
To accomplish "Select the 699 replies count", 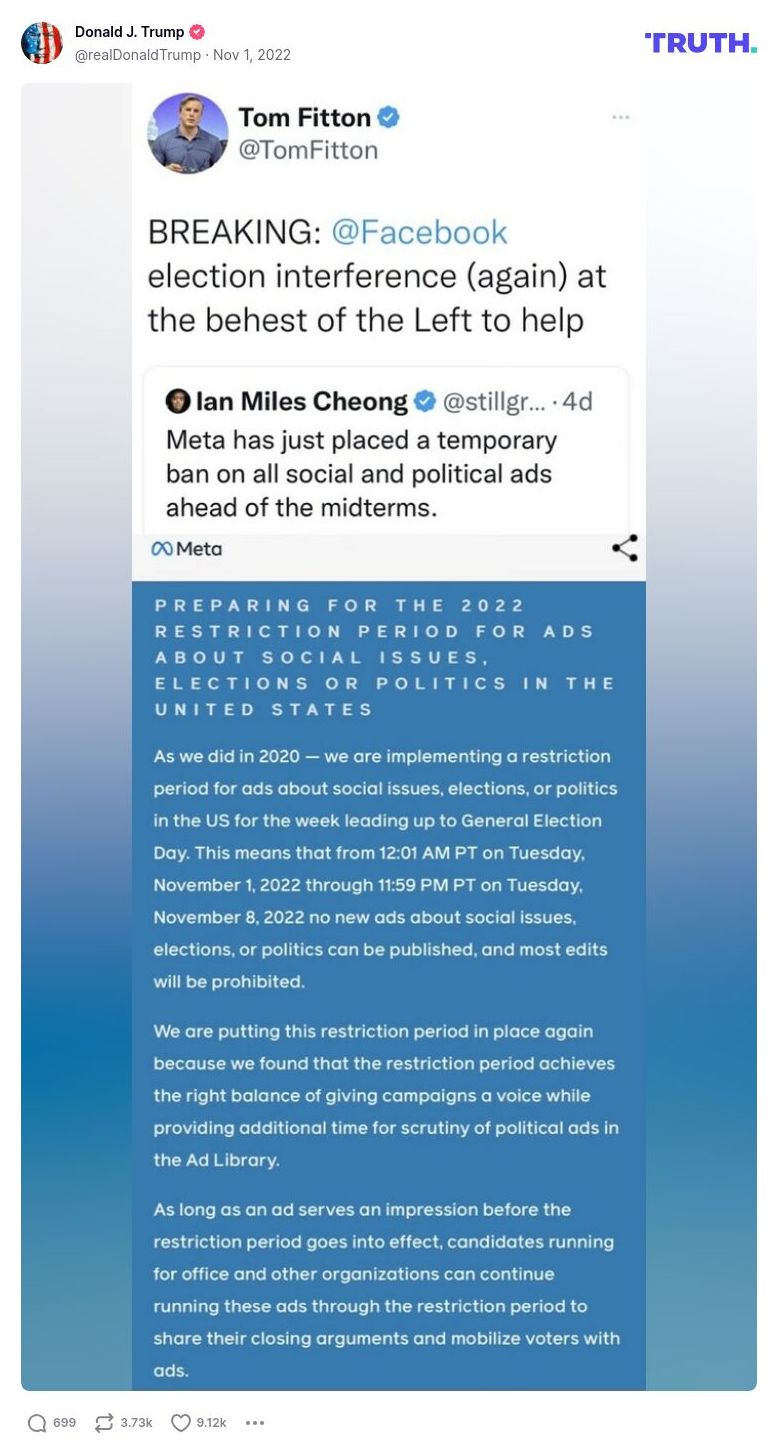I will tap(64, 1421).
